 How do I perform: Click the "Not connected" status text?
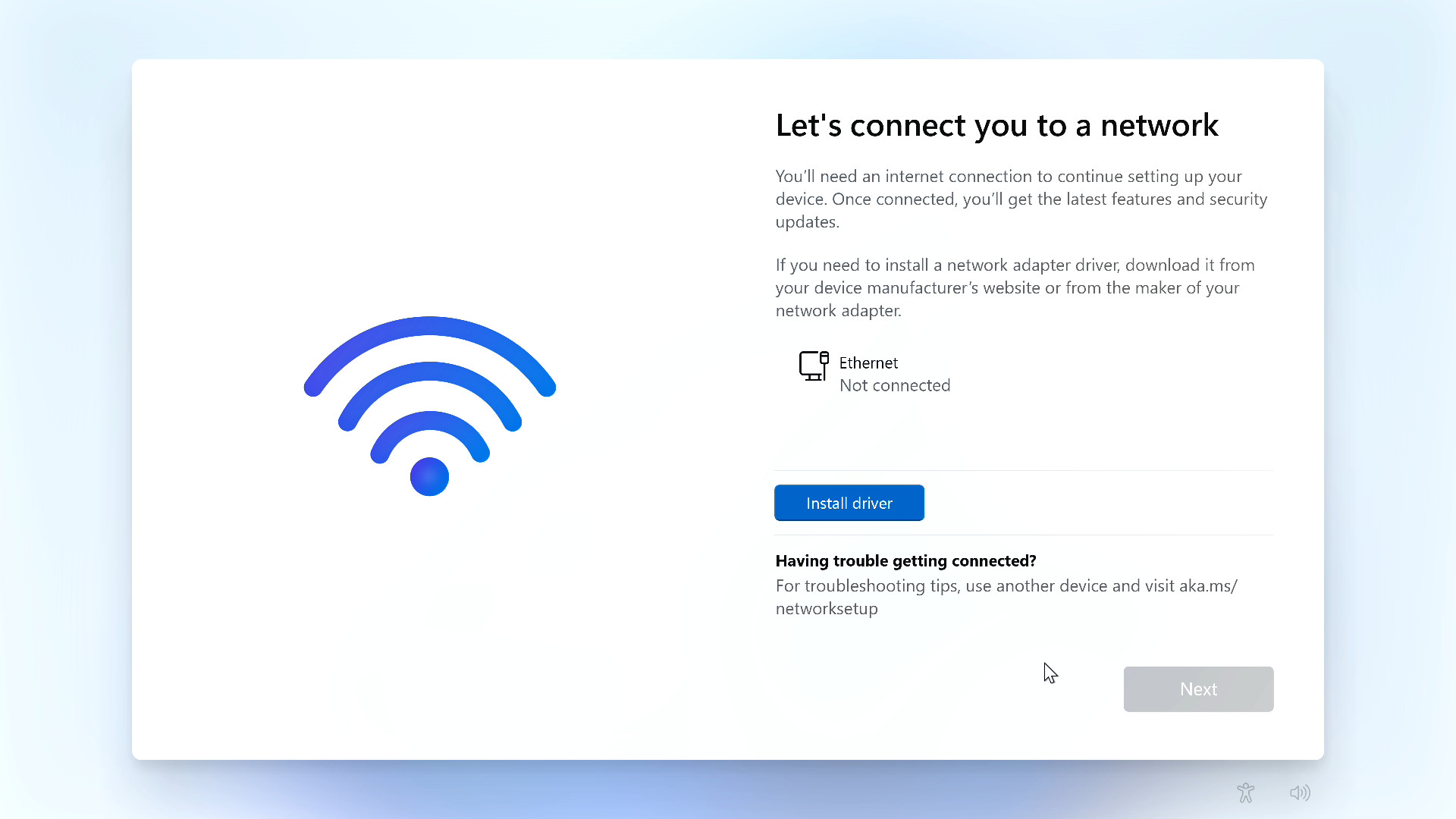[894, 385]
